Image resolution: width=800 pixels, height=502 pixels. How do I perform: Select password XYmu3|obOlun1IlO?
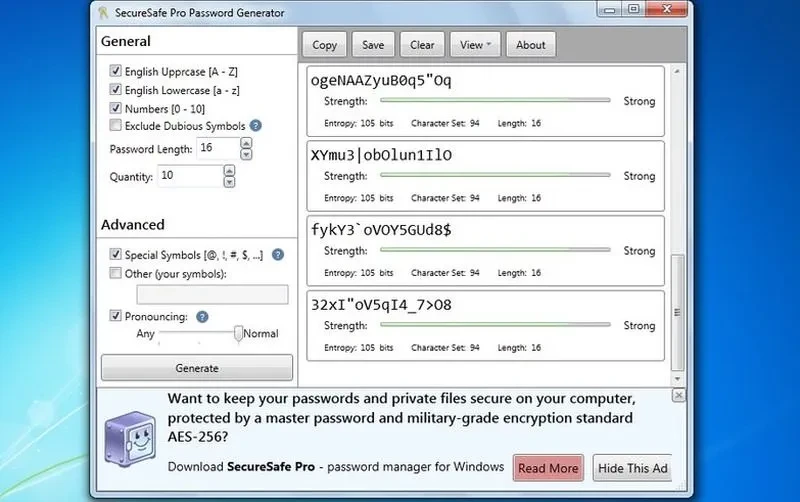381,155
